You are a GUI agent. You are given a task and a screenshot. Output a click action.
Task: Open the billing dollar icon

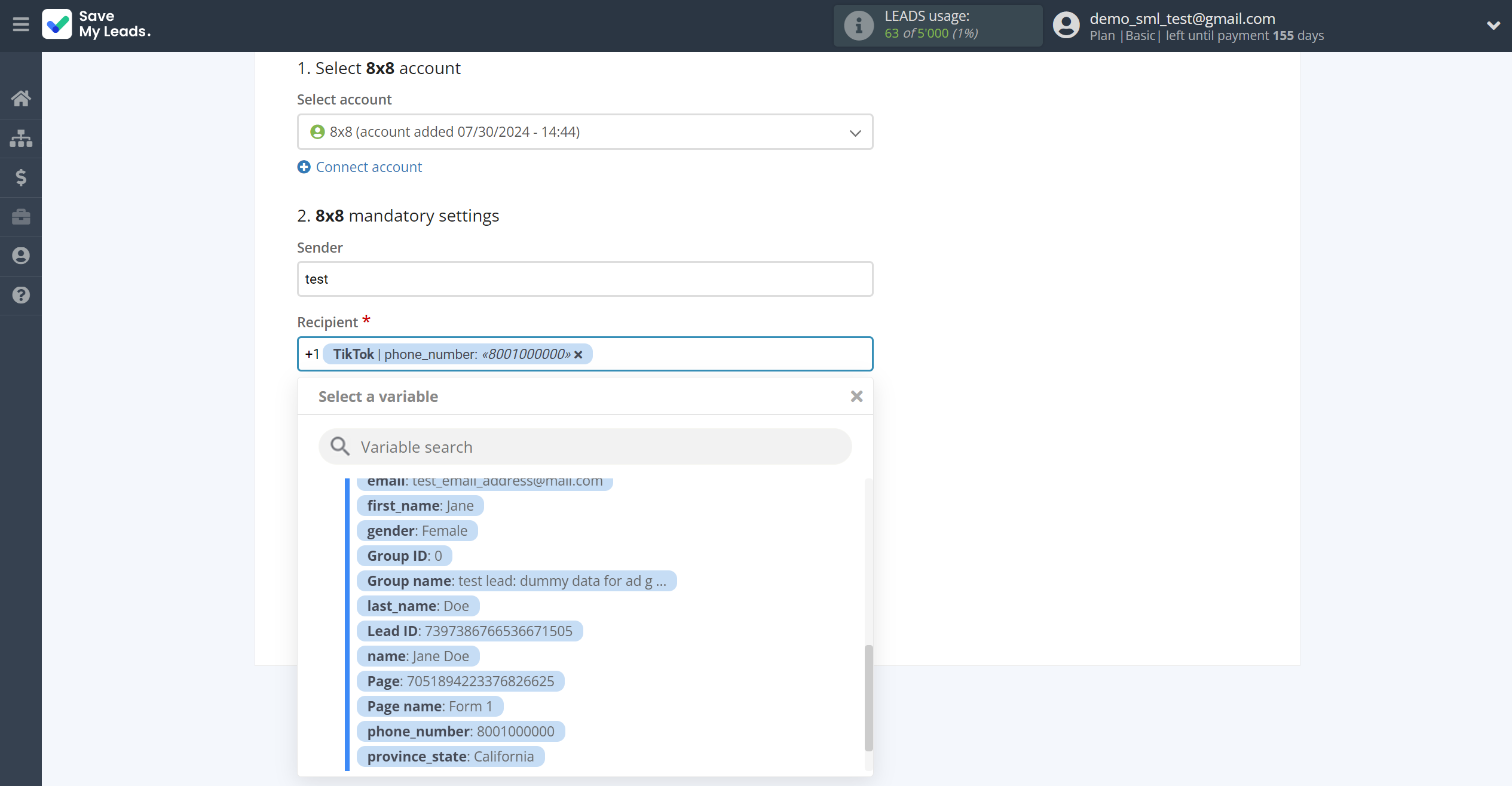pos(21,177)
